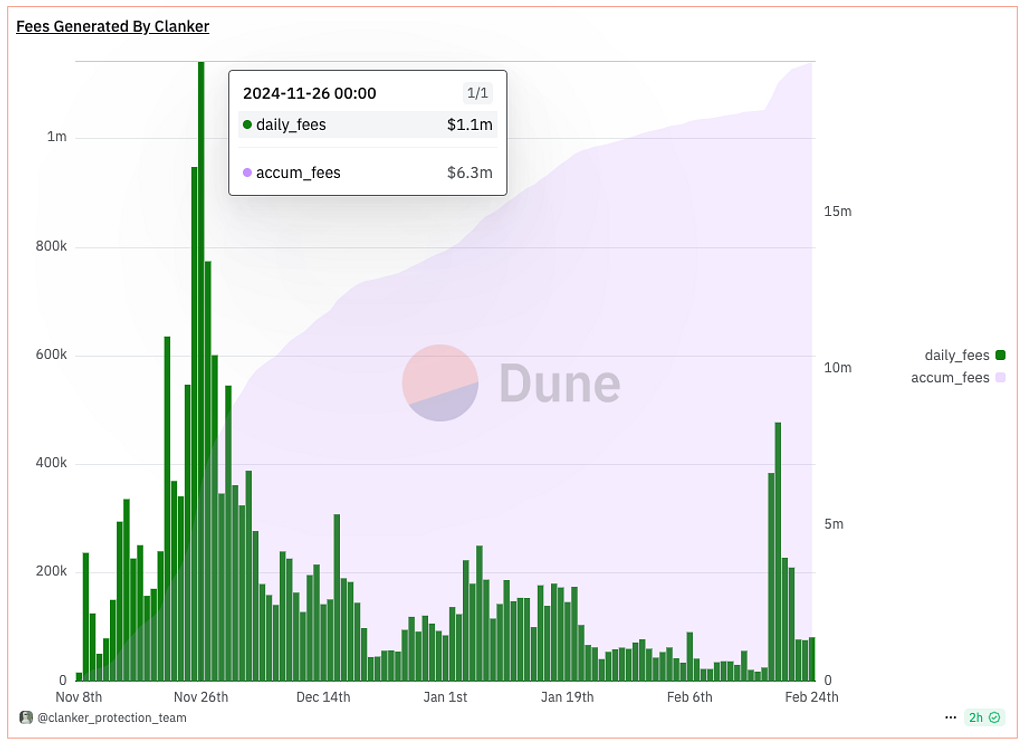Click the 800k left axis label
The height and width of the screenshot is (744, 1024).
tap(51, 246)
